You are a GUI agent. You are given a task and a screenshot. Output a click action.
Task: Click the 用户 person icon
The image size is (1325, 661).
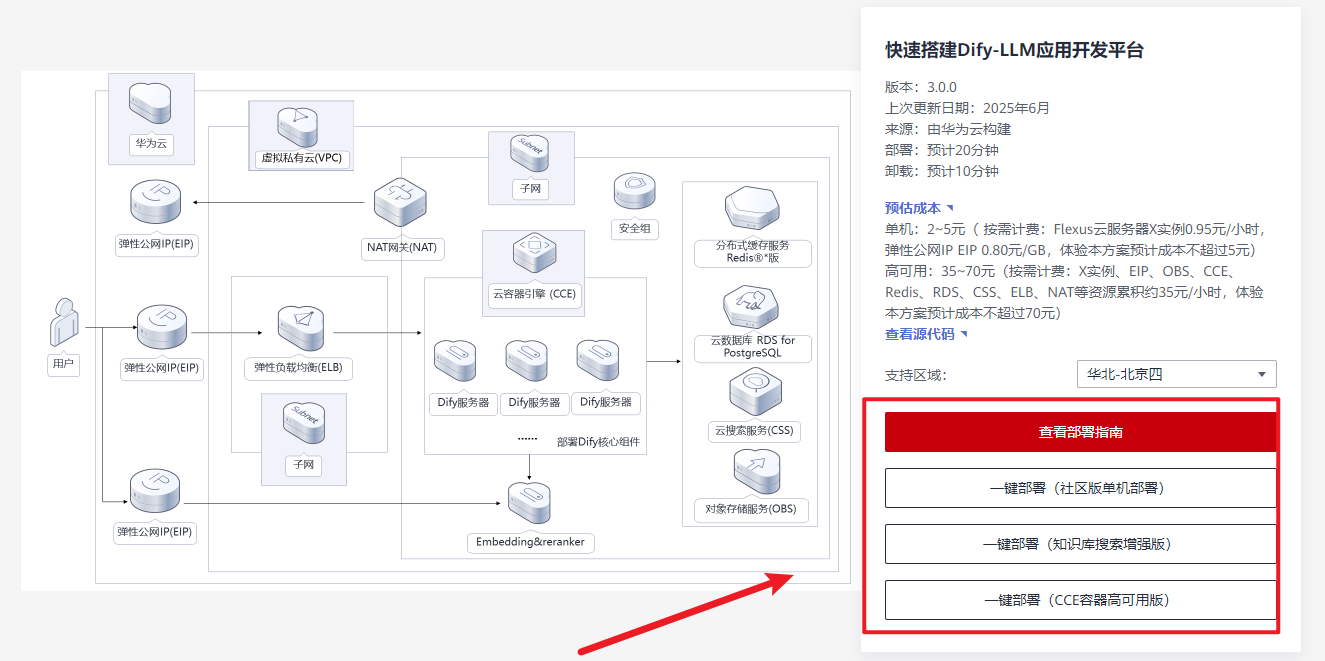(64, 323)
